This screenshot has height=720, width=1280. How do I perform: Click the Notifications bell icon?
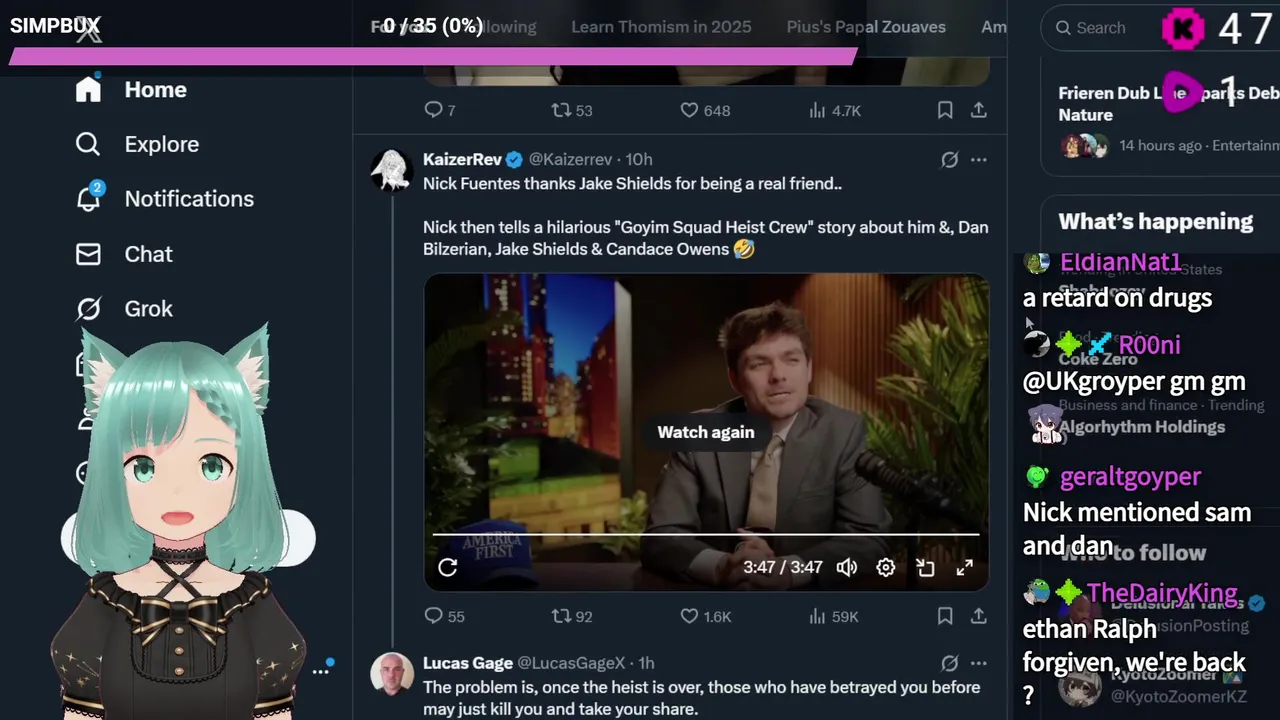pos(88,199)
